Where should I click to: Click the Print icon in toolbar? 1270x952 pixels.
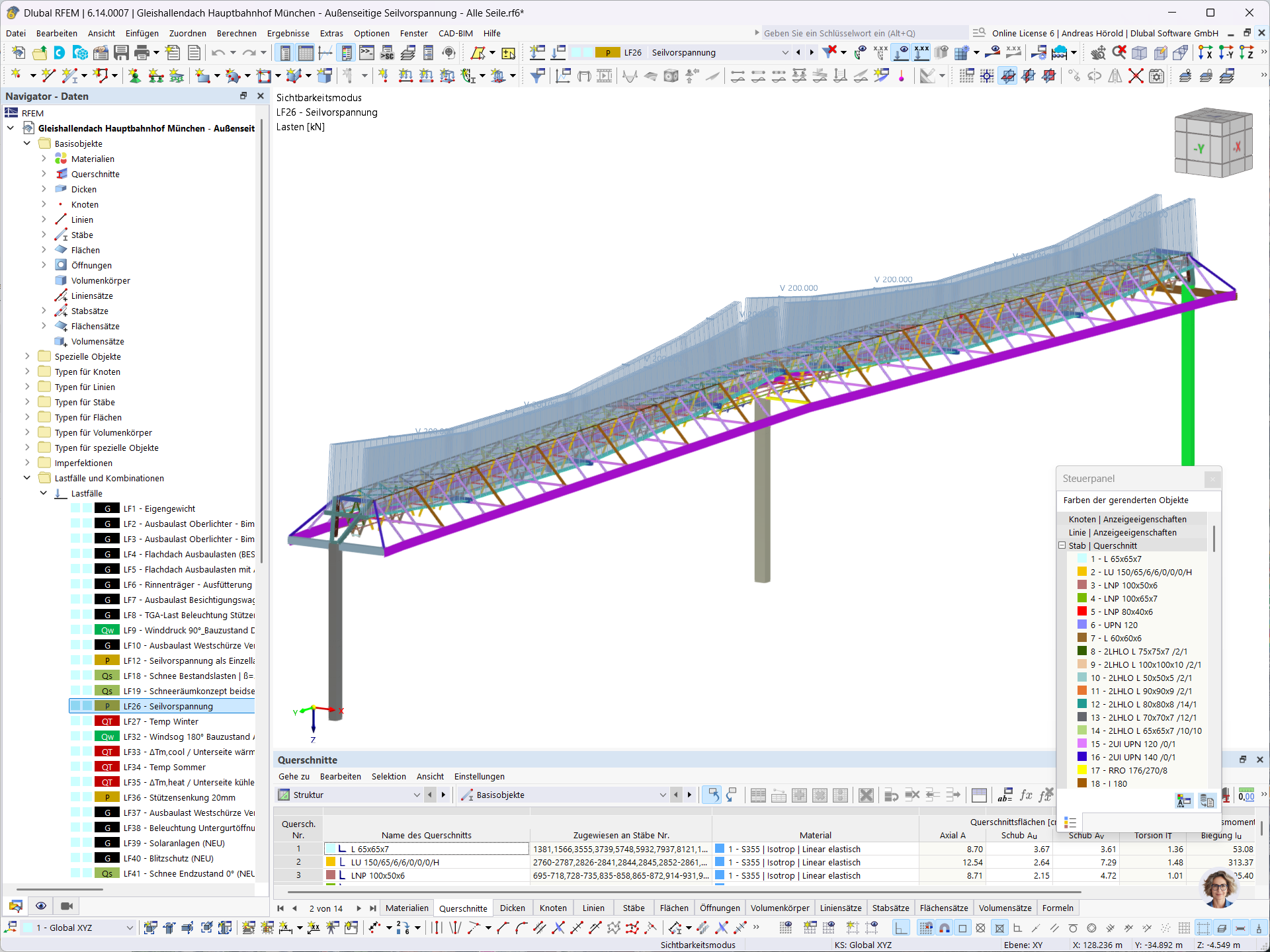[142, 53]
